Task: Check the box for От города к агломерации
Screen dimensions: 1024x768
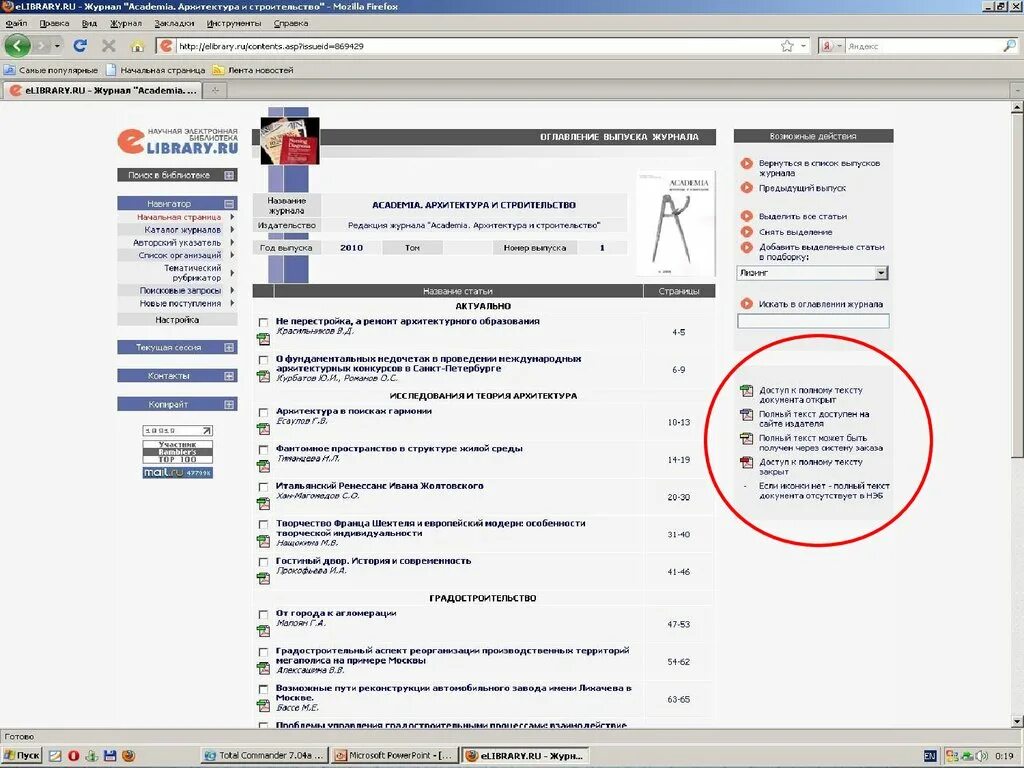Action: click(x=263, y=615)
